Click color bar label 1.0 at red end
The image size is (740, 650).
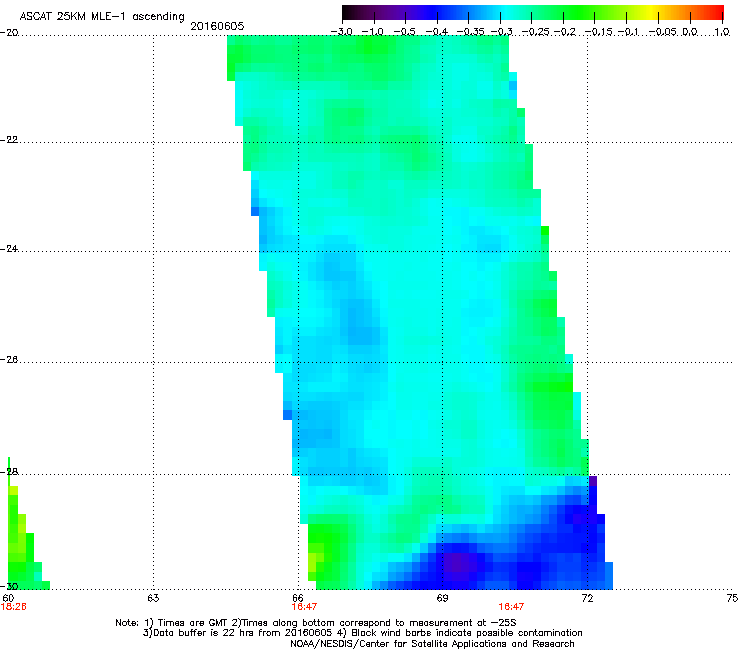click(x=722, y=32)
